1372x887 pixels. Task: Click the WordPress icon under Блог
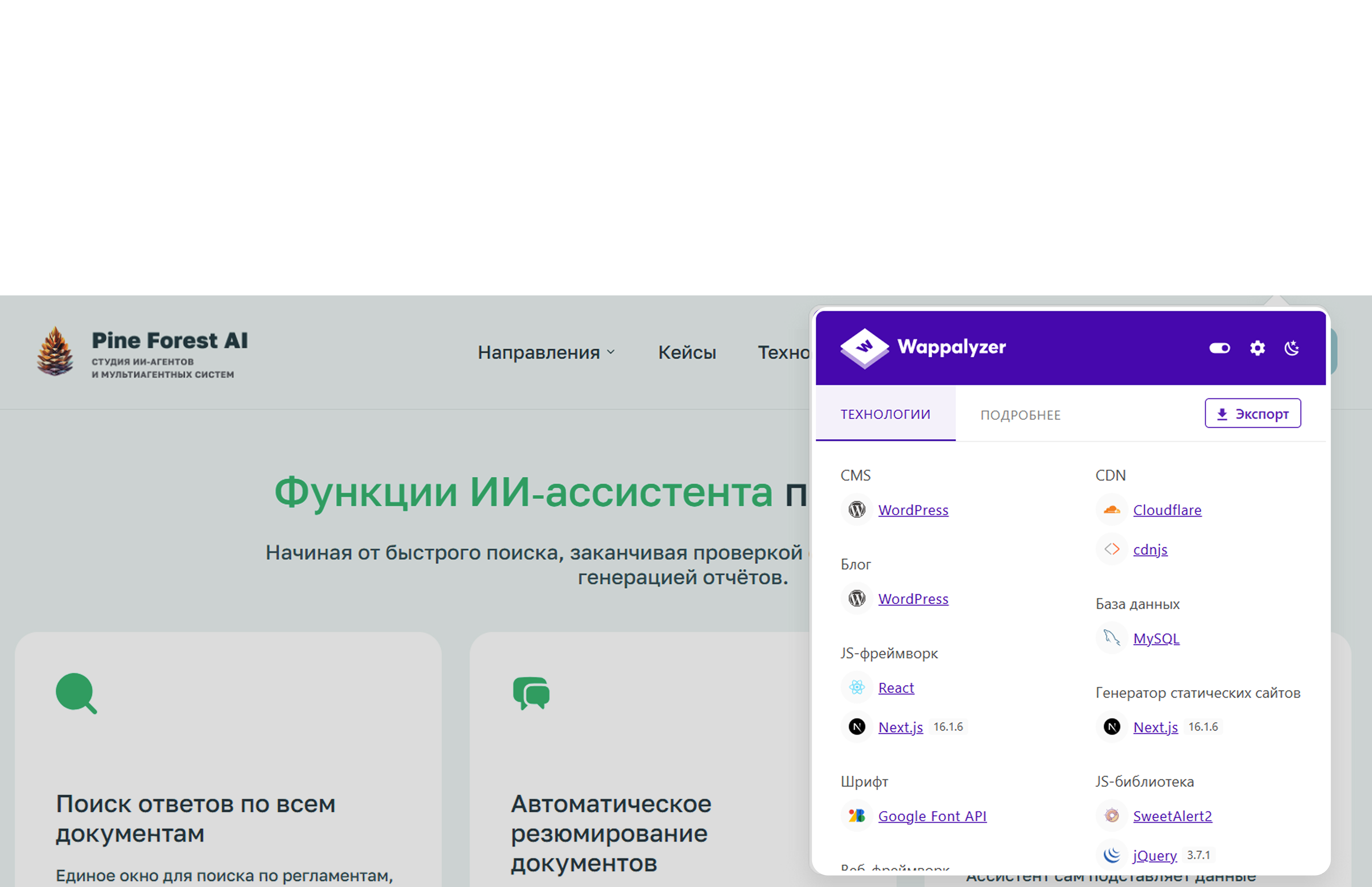pyautogui.click(x=857, y=598)
